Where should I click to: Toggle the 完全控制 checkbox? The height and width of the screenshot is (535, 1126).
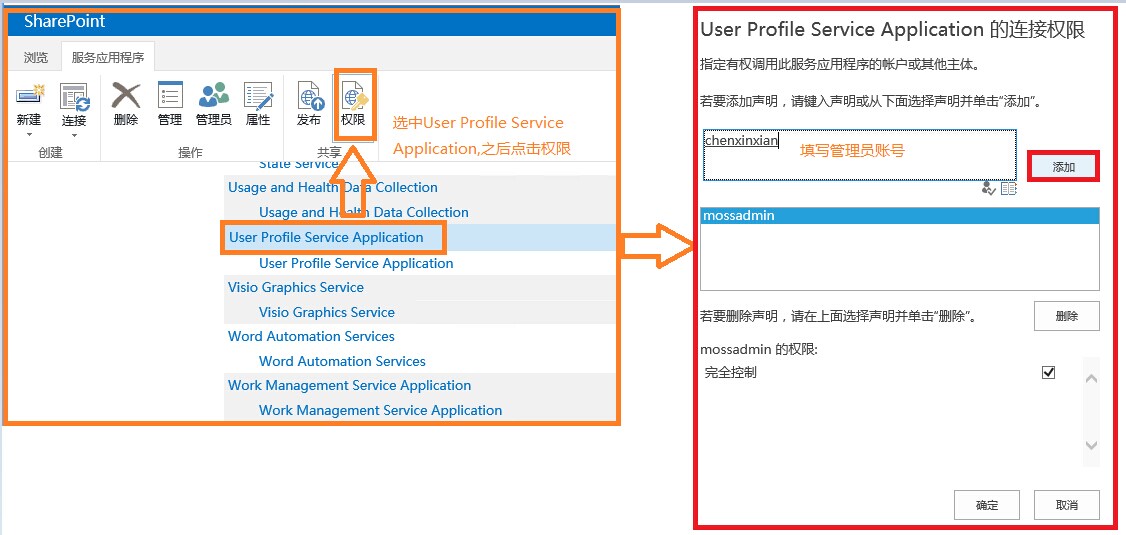pos(1048,373)
